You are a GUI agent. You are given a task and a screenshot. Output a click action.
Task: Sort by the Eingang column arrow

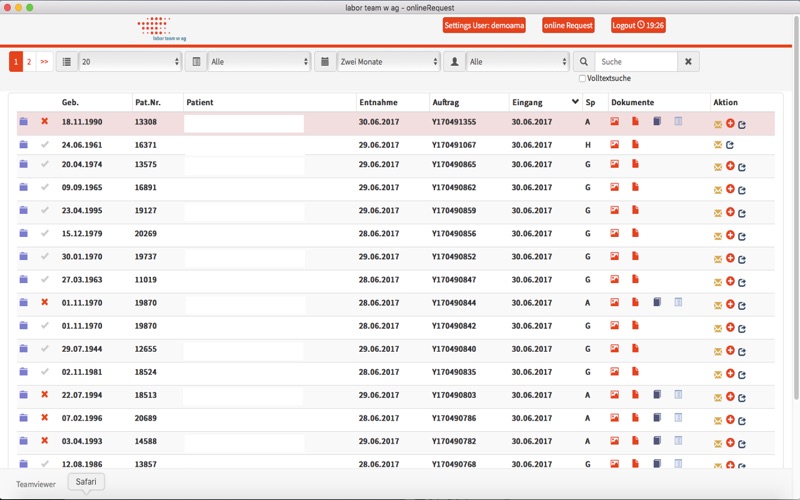575,102
